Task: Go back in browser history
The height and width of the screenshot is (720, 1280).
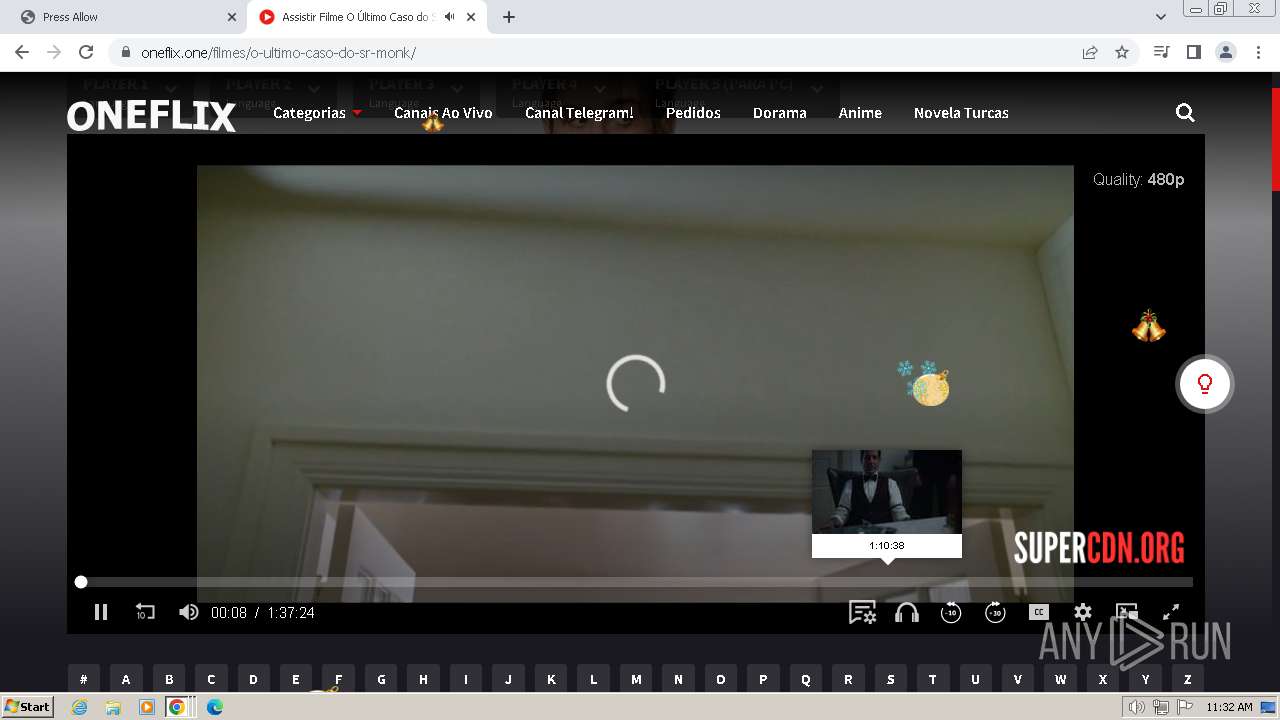Action: point(22,52)
